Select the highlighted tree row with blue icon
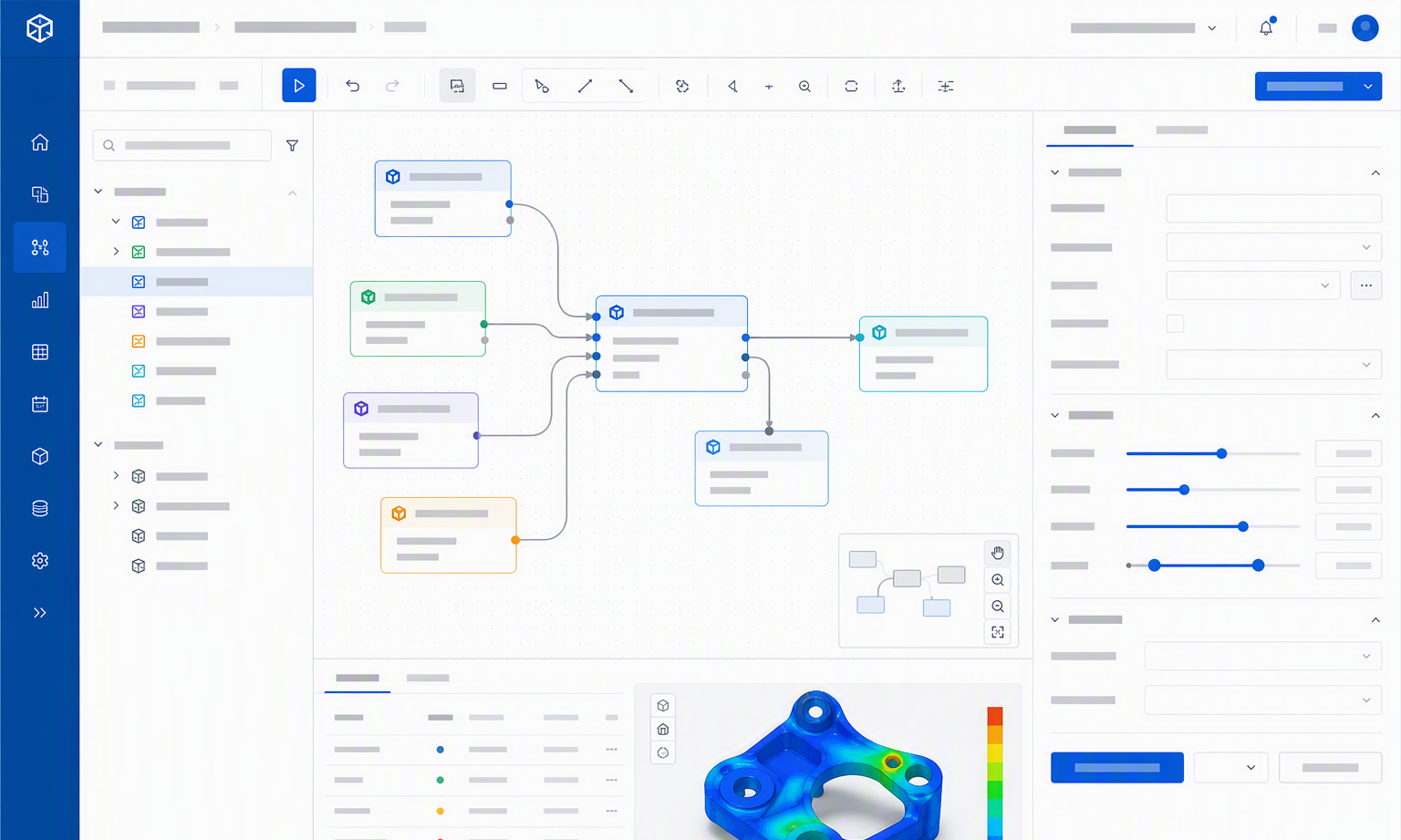The width and height of the screenshot is (1401, 840). point(196,282)
